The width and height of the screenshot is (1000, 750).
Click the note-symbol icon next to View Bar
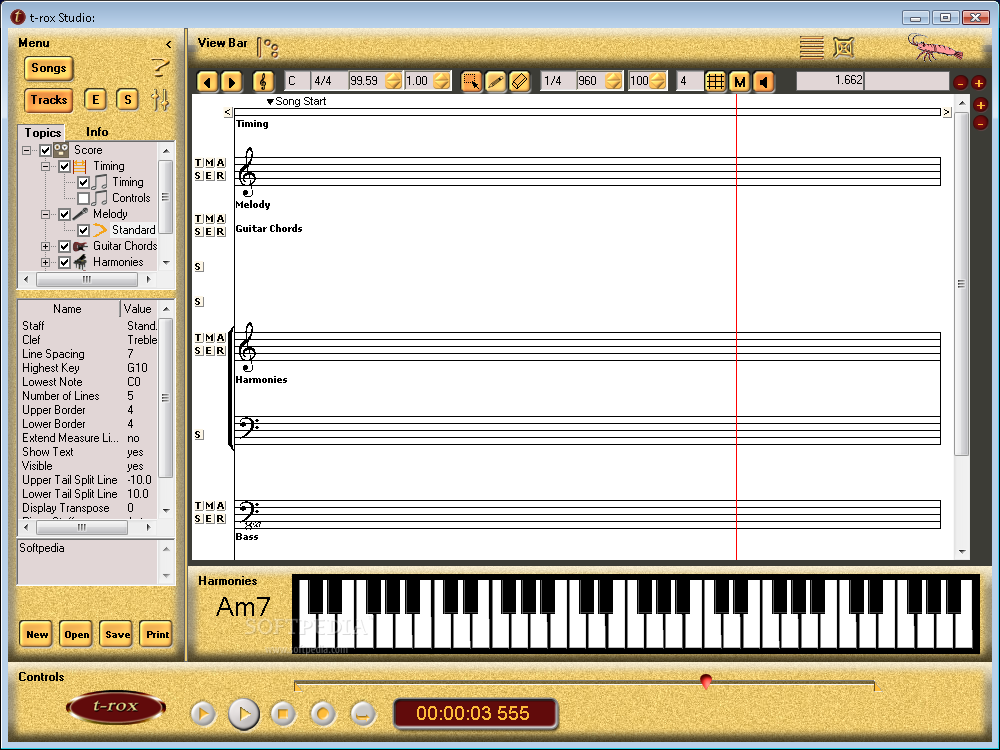tap(268, 47)
